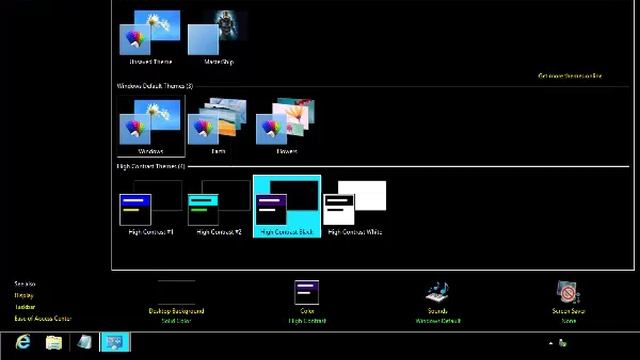Open Screen Saver settings icon

(x=568, y=292)
